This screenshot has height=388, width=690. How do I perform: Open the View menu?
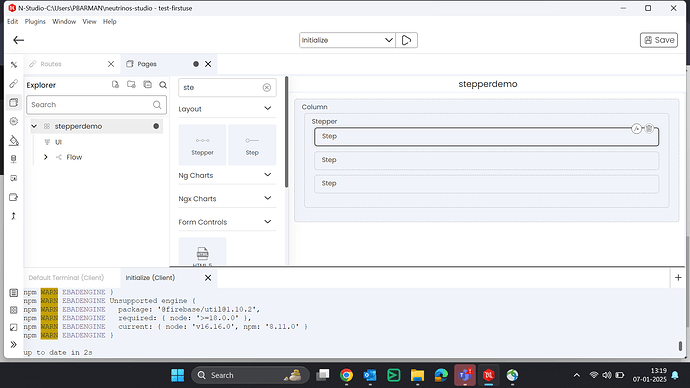(x=89, y=22)
